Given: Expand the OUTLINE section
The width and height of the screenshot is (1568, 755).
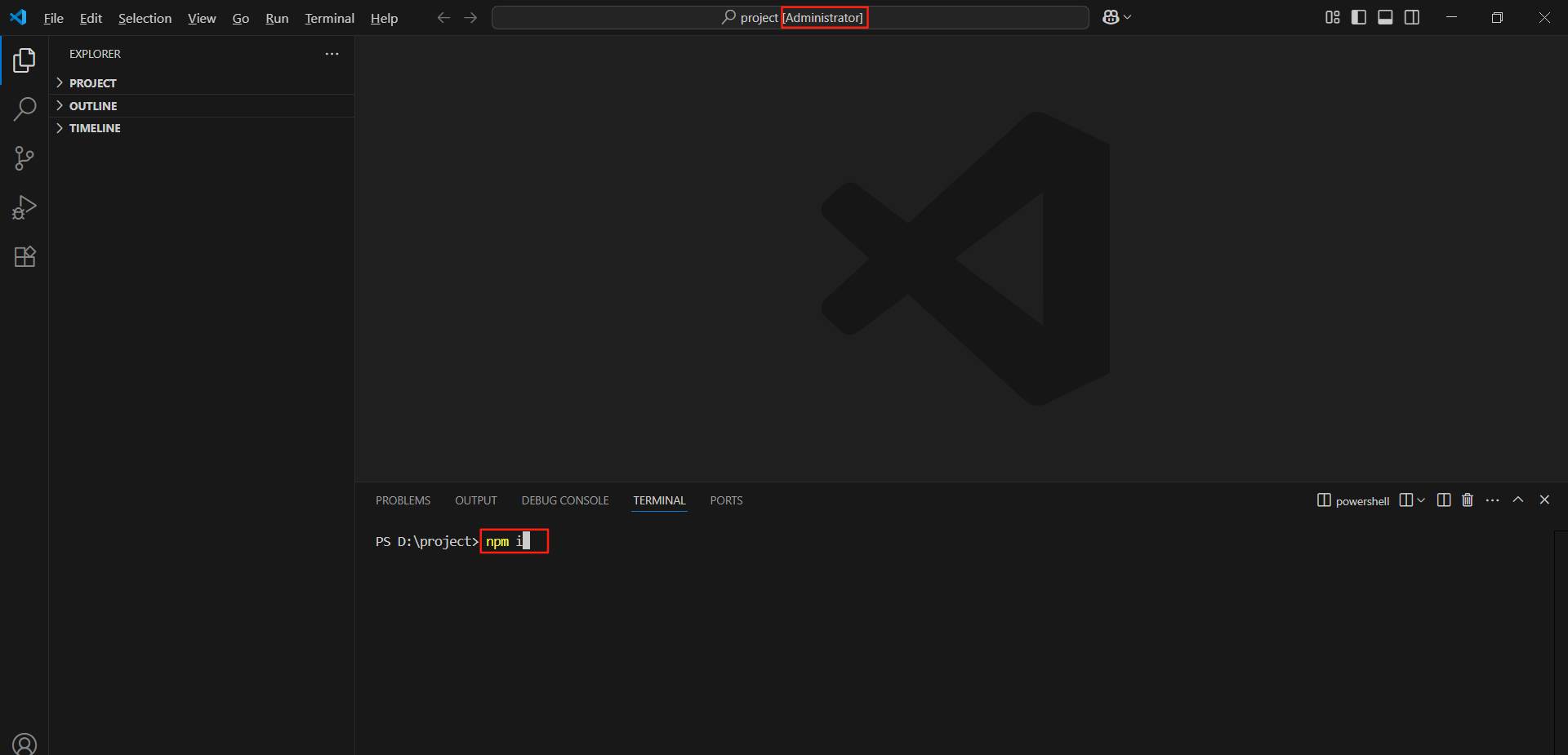Looking at the screenshot, I should 202,106.
